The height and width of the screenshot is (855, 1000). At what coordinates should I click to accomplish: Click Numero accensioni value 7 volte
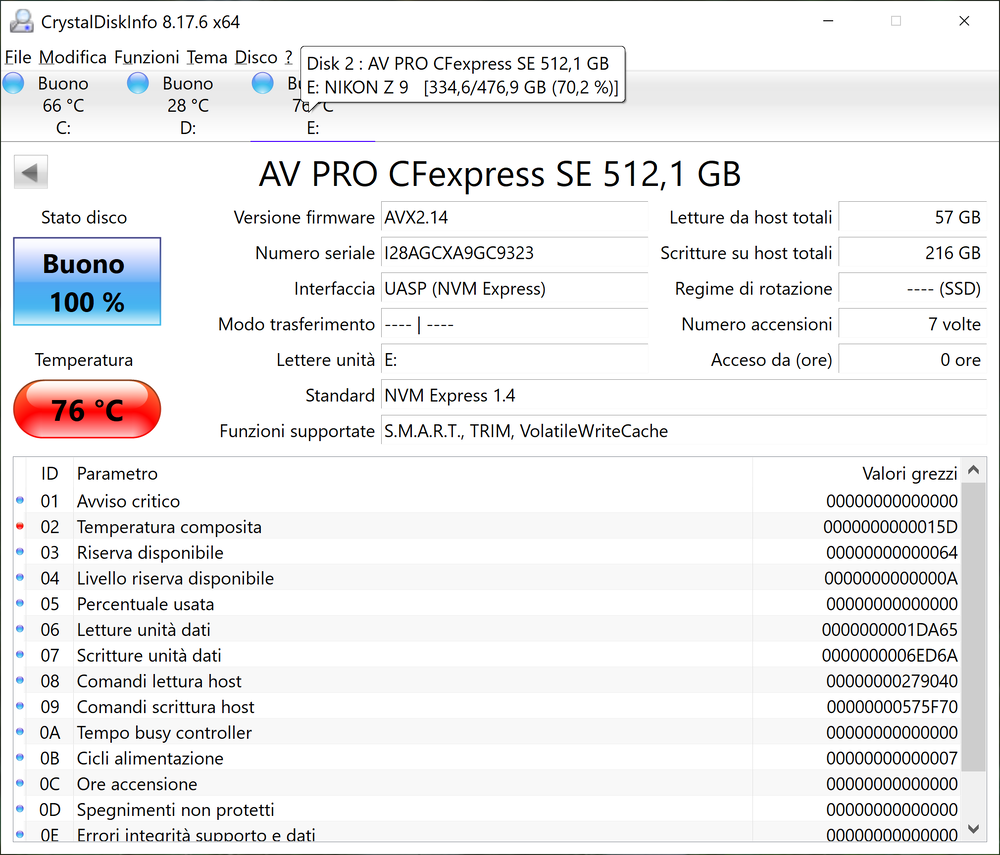[913, 325]
